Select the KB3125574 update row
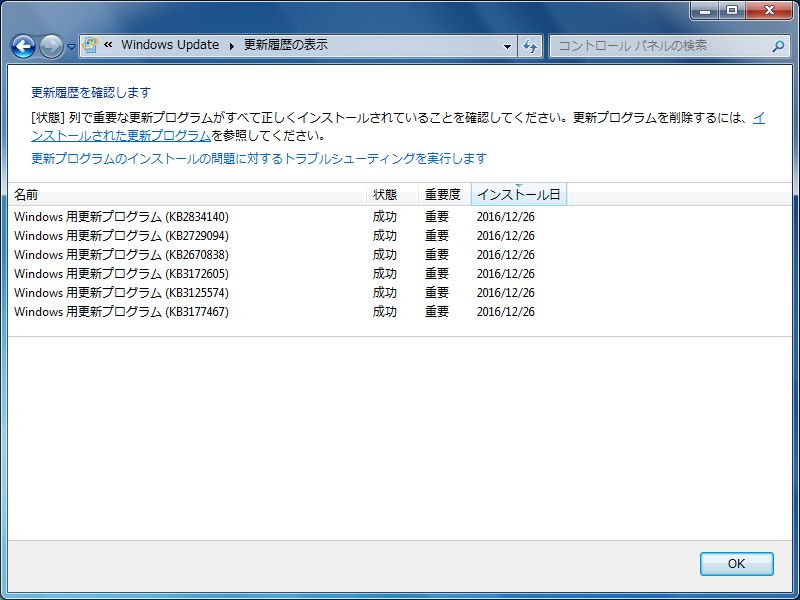 click(399, 292)
